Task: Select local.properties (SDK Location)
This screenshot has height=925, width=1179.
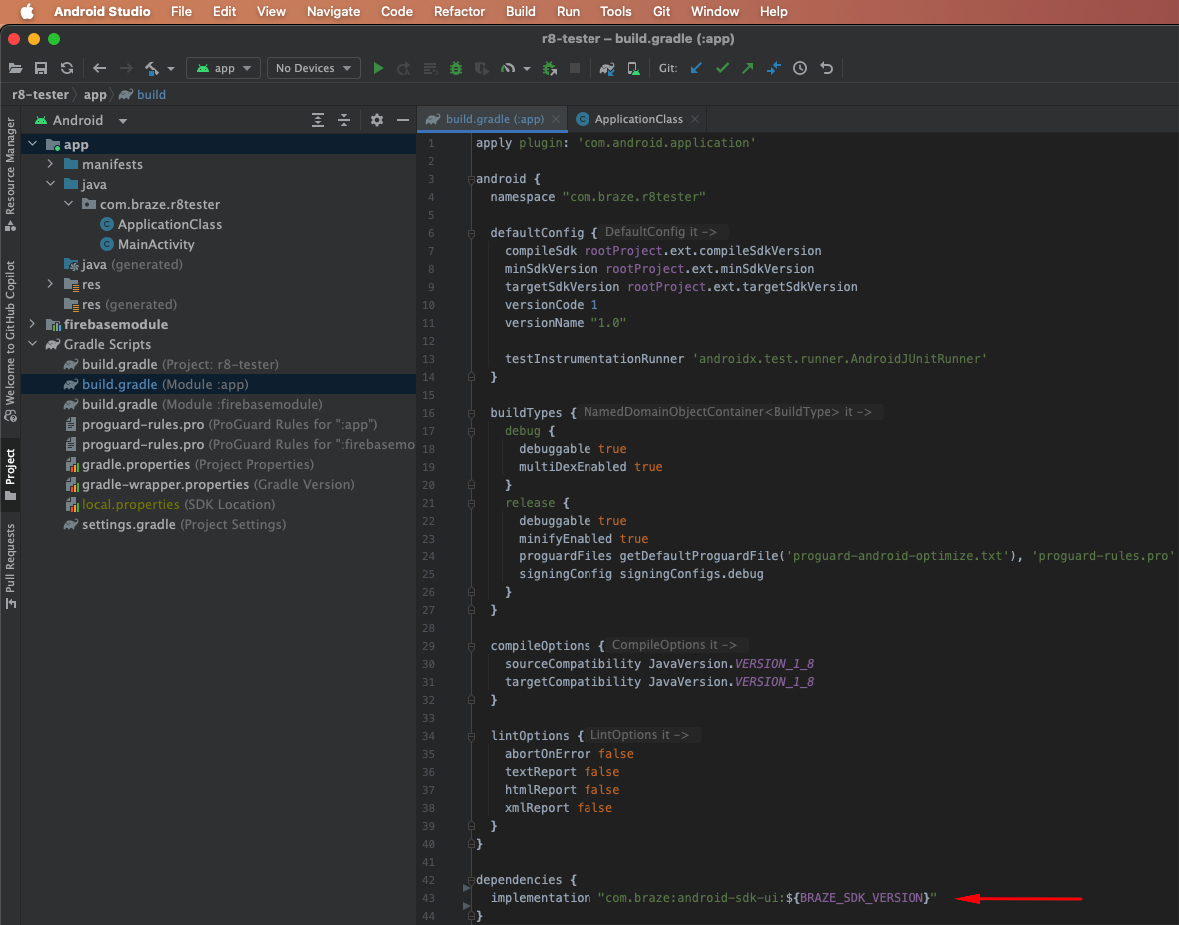Action: point(178,505)
